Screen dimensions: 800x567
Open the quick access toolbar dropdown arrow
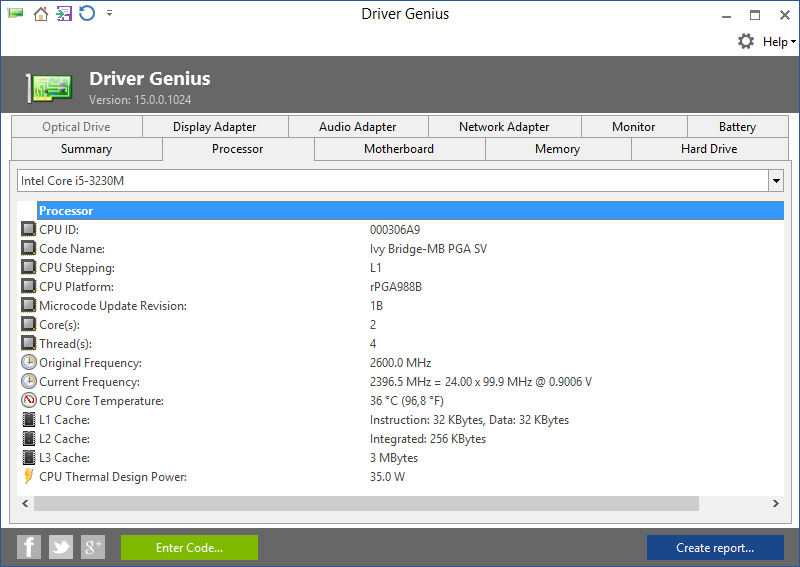click(x=109, y=13)
